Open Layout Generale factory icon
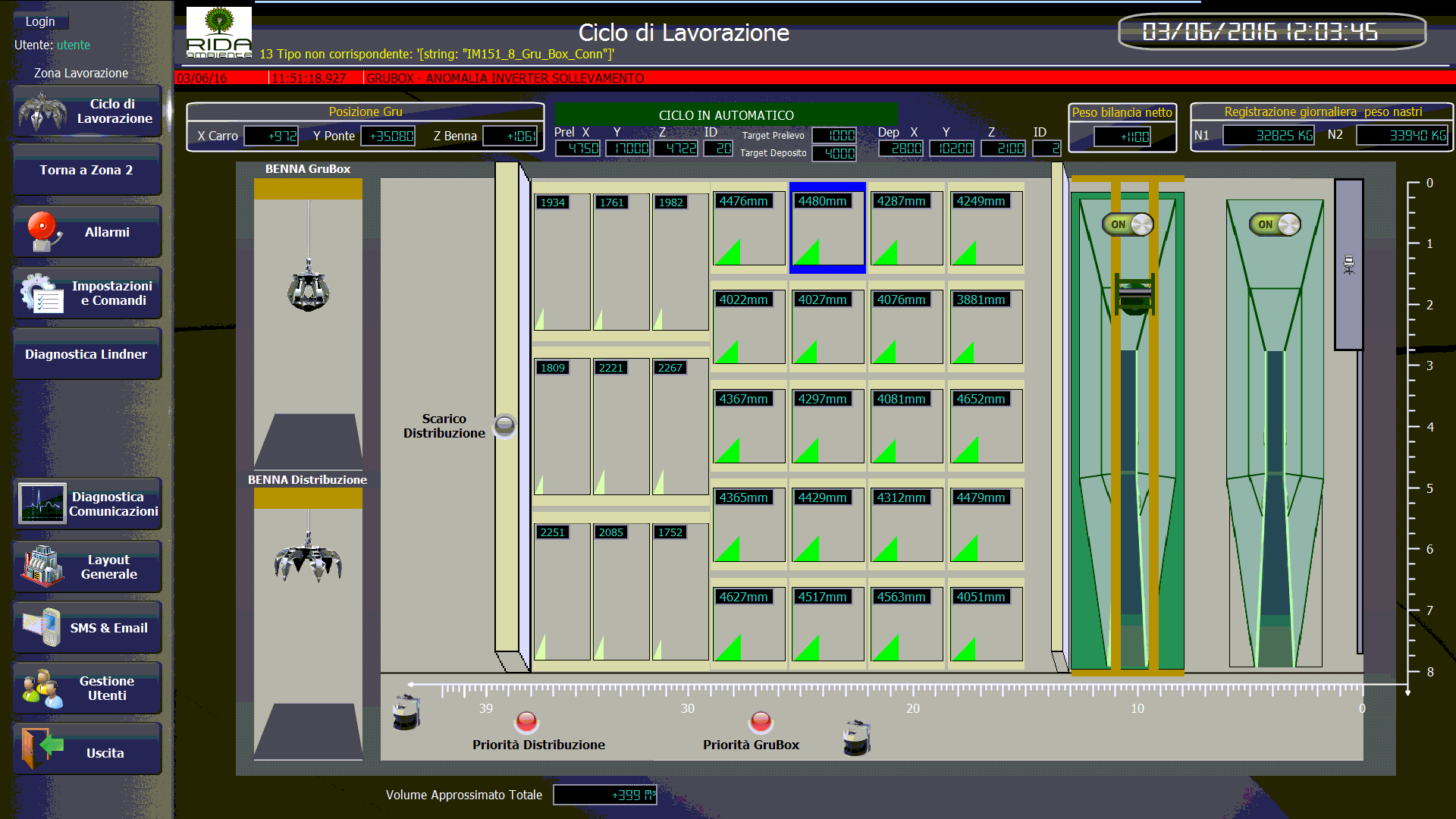This screenshot has height=819, width=1456. (x=42, y=566)
